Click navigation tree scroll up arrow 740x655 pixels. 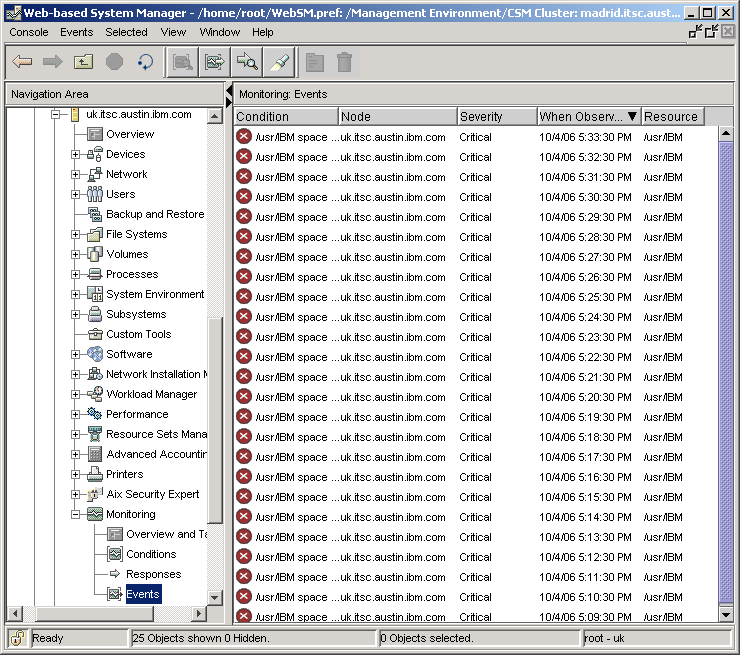tap(214, 116)
